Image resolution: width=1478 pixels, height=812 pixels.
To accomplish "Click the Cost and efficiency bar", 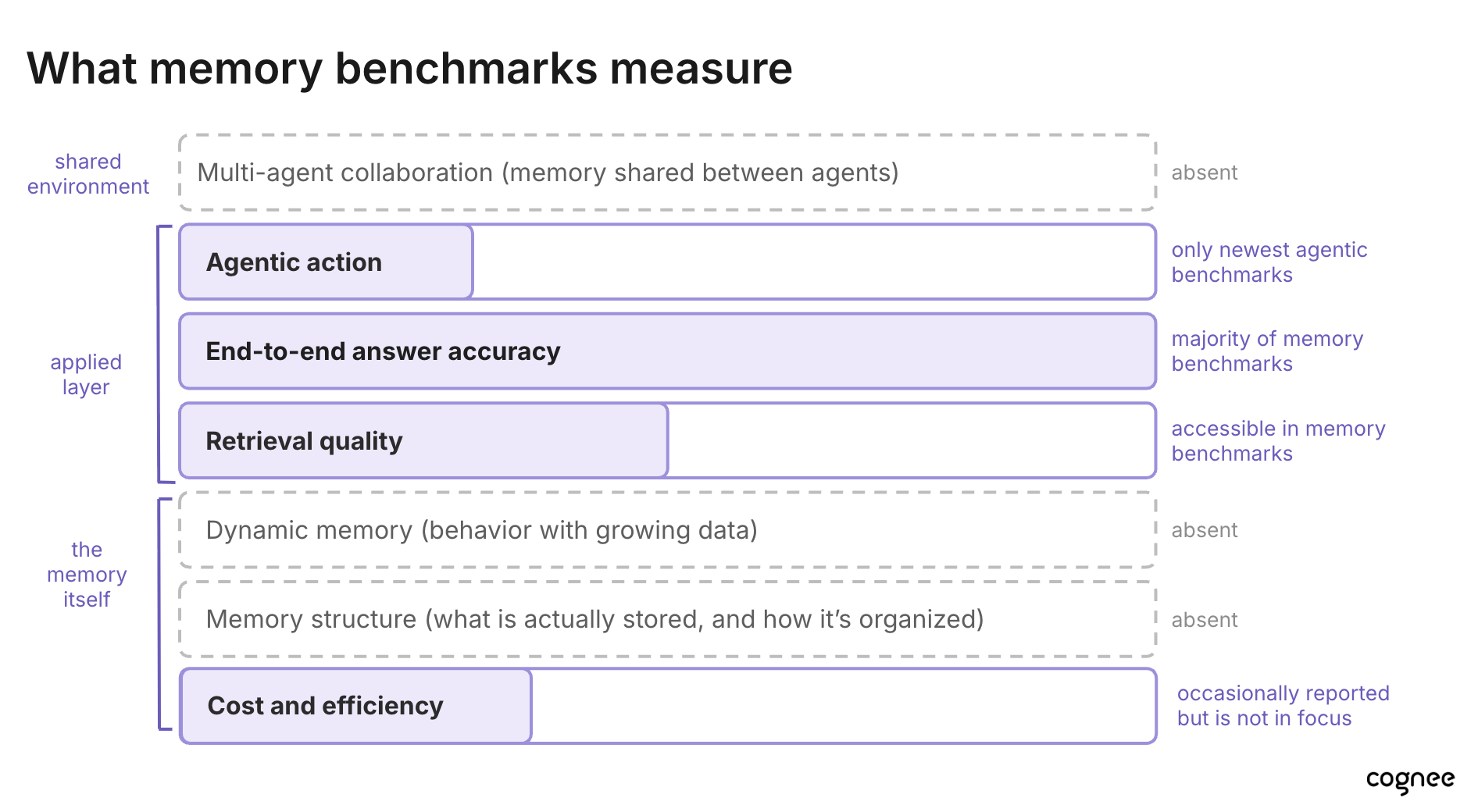I will [356, 706].
